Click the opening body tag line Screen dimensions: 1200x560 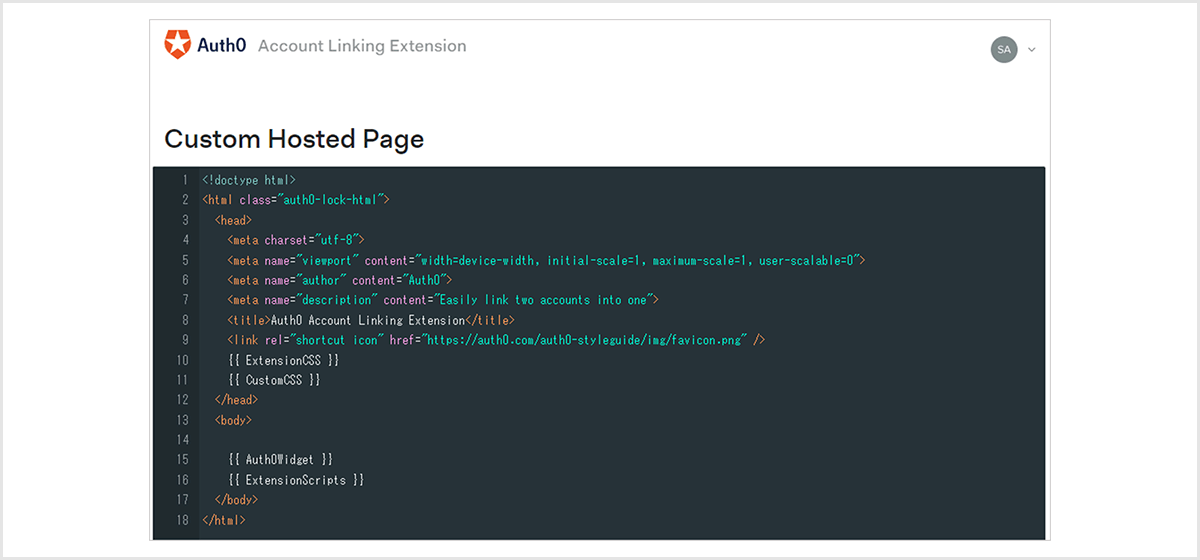pos(233,420)
